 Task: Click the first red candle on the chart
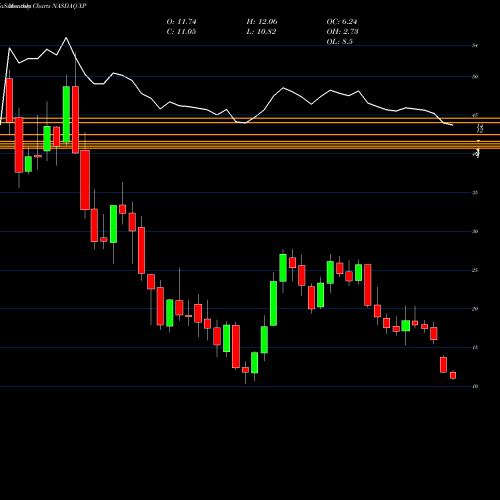pos(9,100)
